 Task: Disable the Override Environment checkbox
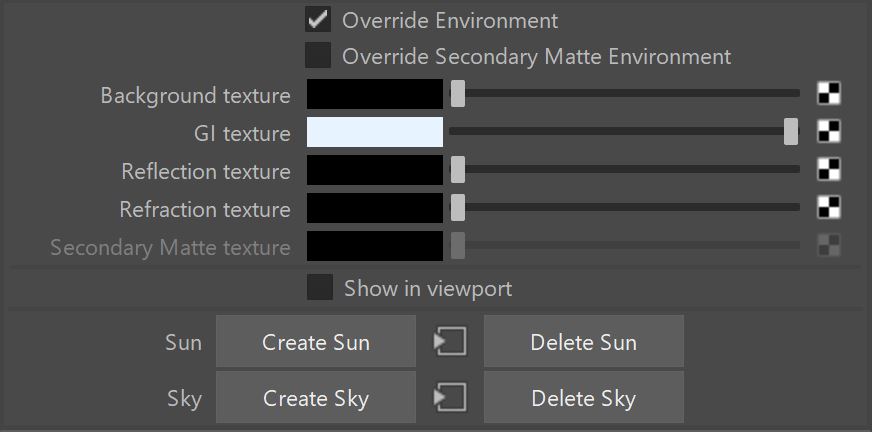(318, 19)
